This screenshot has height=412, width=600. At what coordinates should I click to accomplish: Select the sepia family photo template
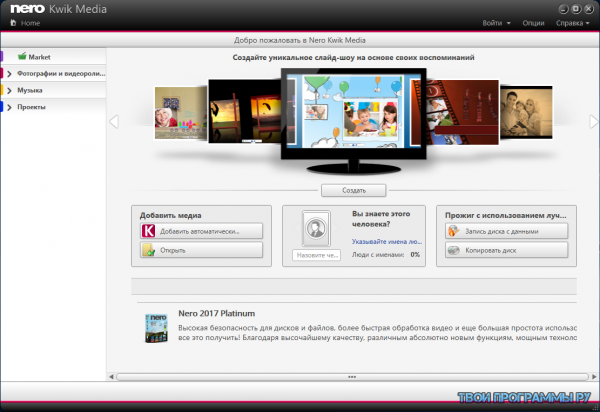pyautogui.click(x=526, y=112)
